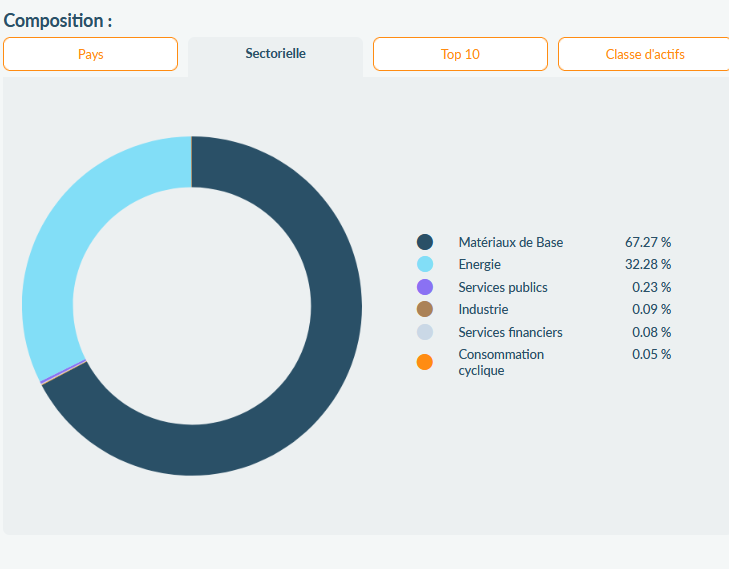Pick the Consommation cyclique legend label

(x=501, y=362)
